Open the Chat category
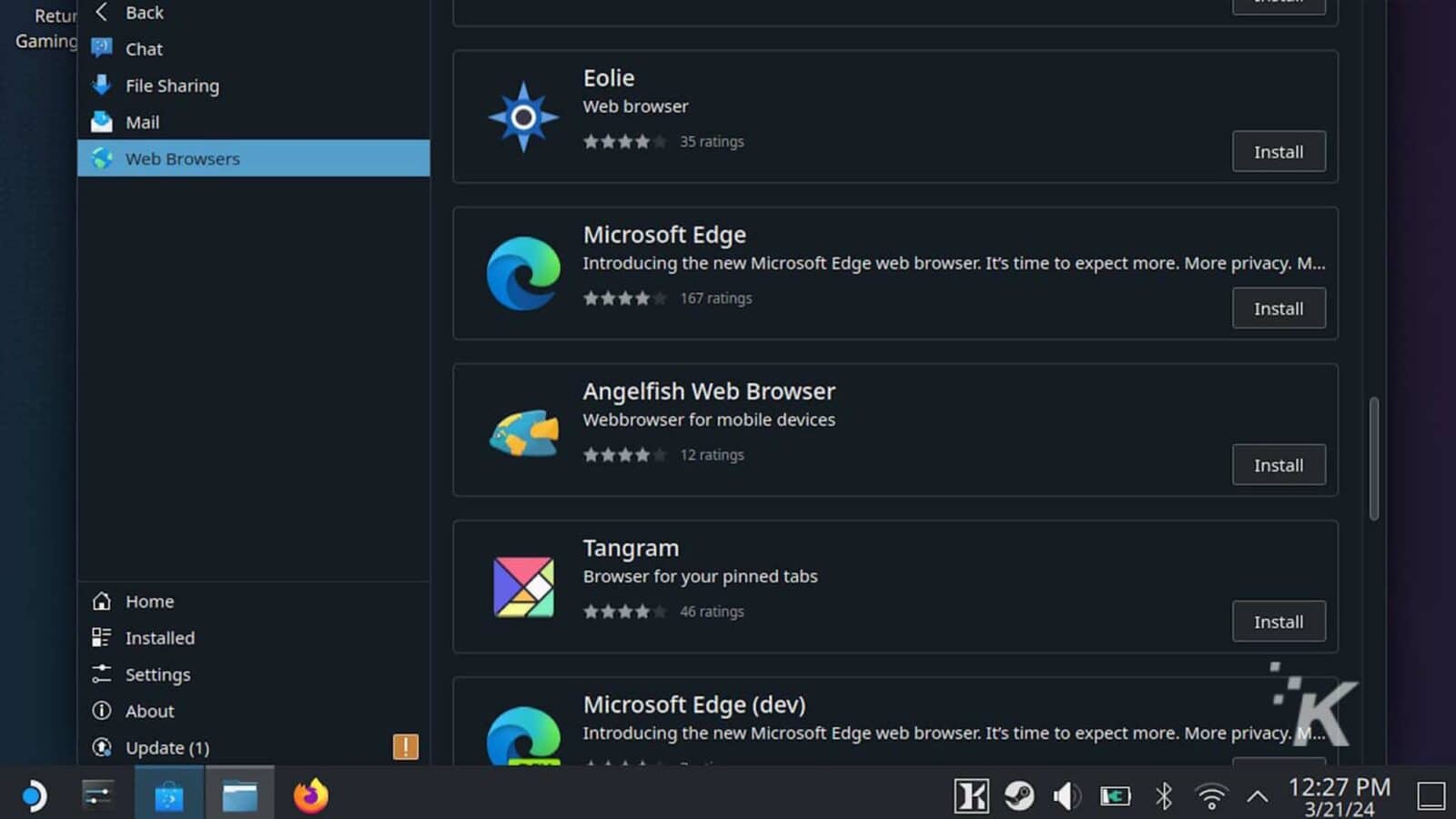Image resolution: width=1456 pixels, height=819 pixels. [x=253, y=49]
